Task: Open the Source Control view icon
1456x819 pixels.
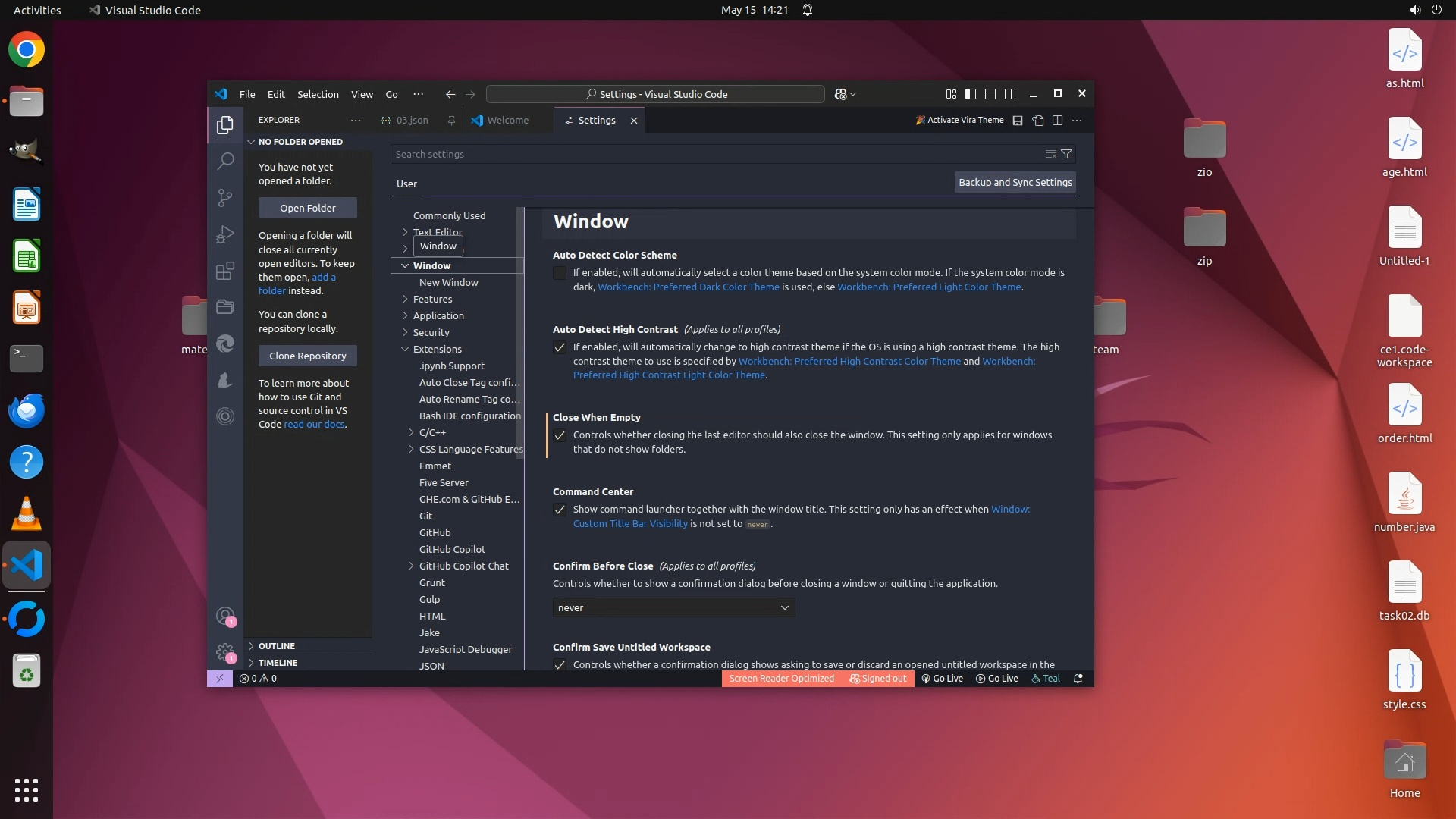Action: [225, 198]
